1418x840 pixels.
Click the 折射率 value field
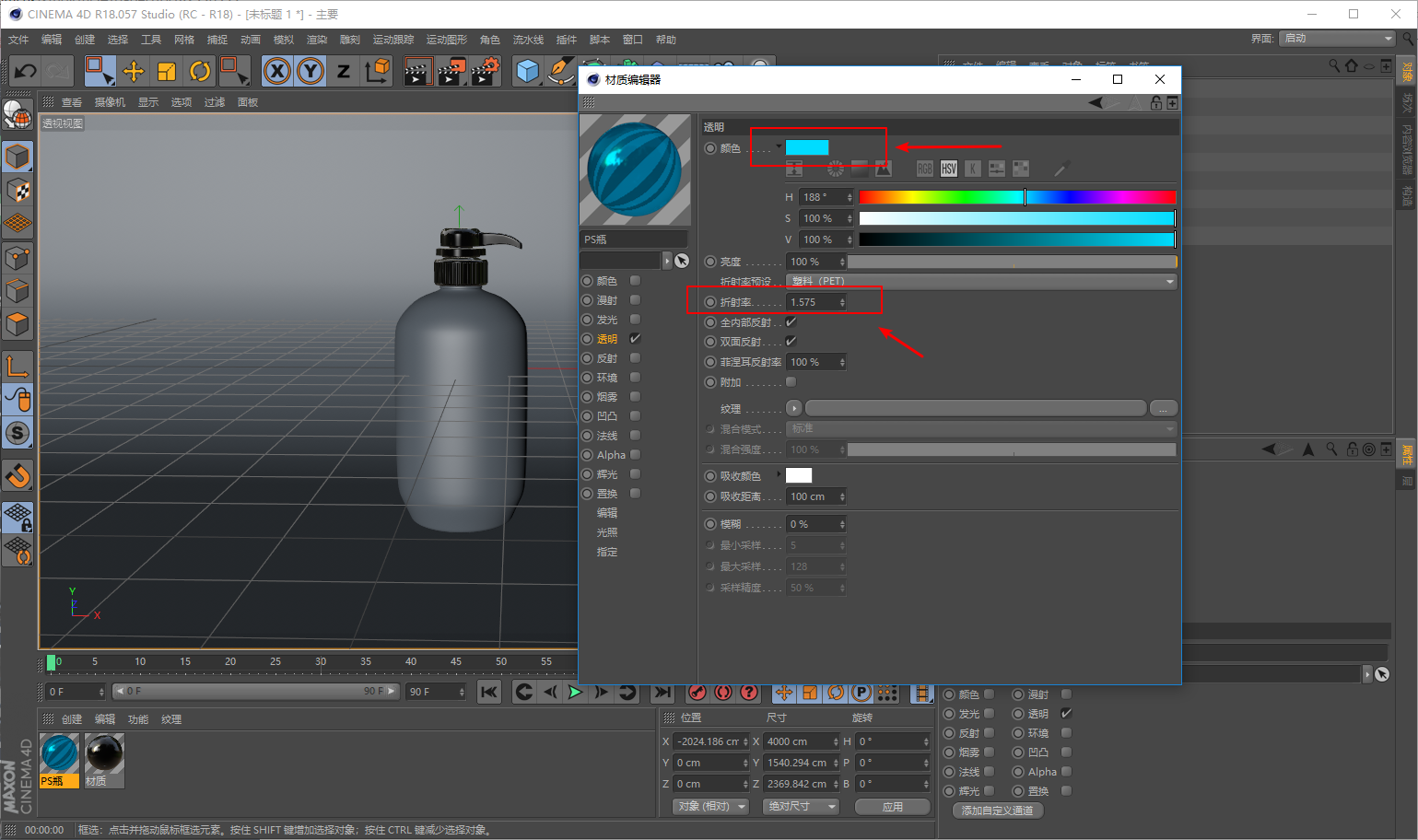816,302
